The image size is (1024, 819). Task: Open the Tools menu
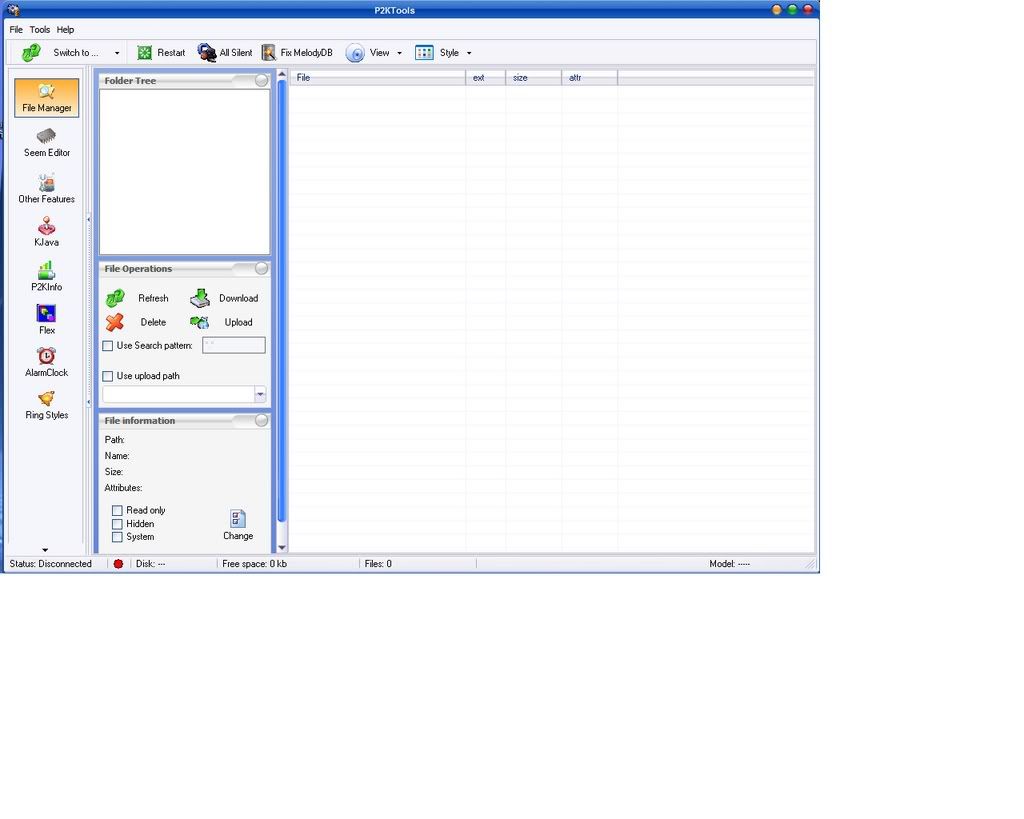pos(40,30)
